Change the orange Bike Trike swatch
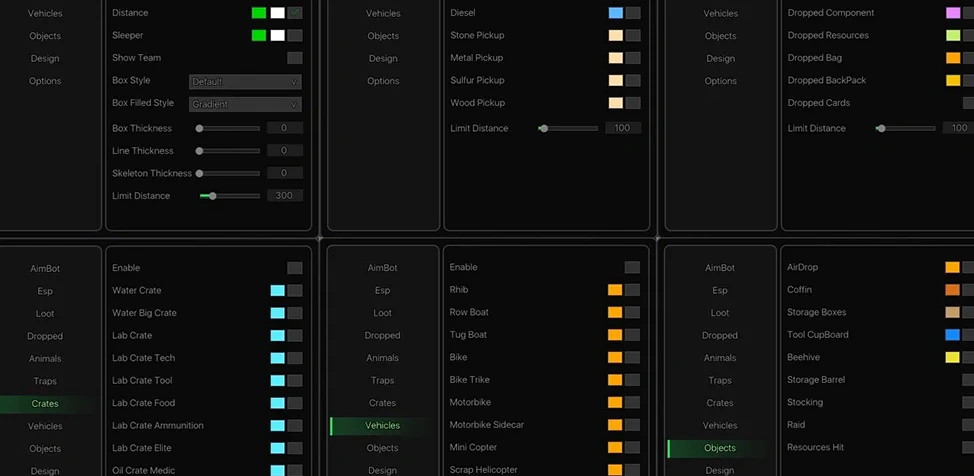The height and width of the screenshot is (476, 974). coord(615,380)
